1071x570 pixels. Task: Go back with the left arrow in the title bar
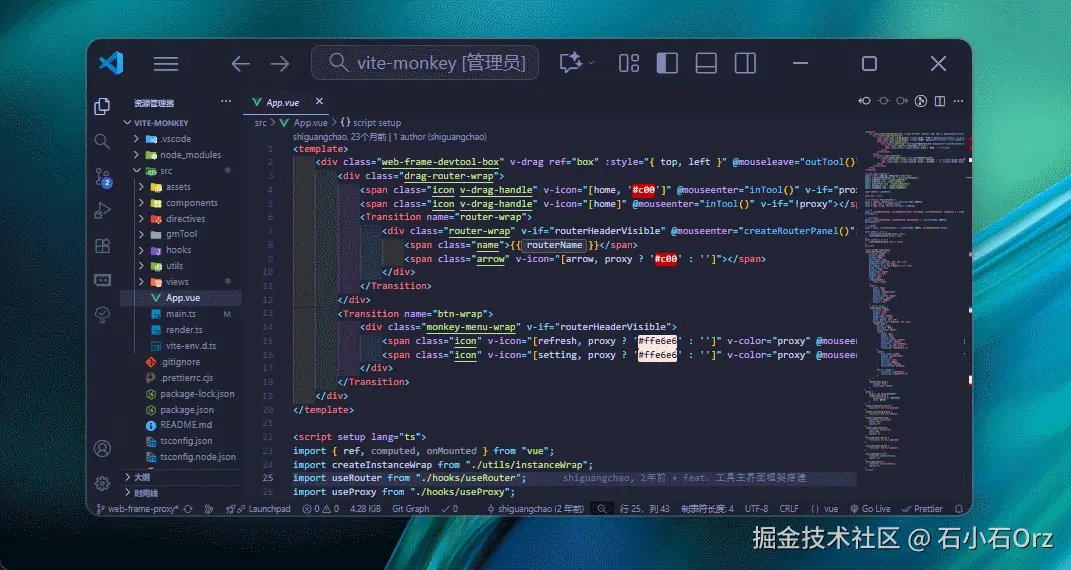tap(240, 64)
